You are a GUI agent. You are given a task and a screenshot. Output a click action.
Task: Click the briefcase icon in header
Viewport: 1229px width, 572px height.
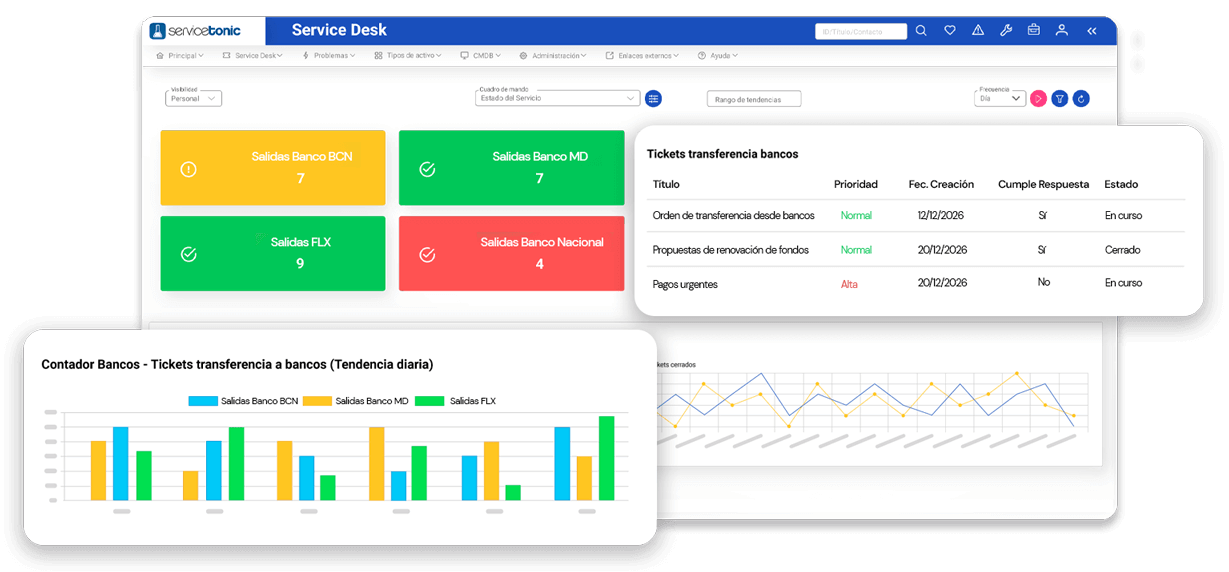[1034, 30]
